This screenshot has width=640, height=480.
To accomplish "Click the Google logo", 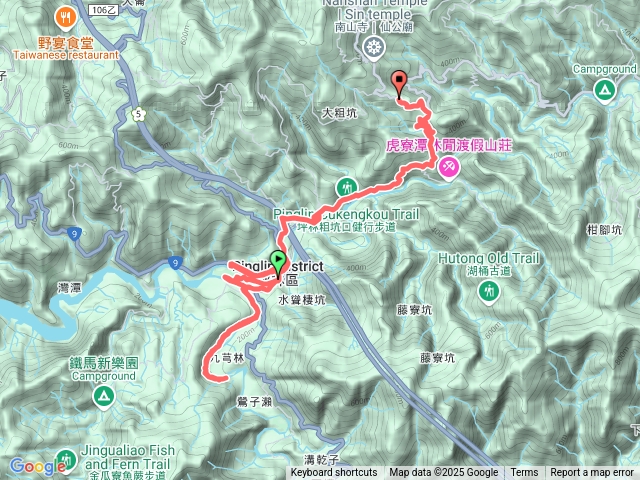I will click(x=37, y=467).
